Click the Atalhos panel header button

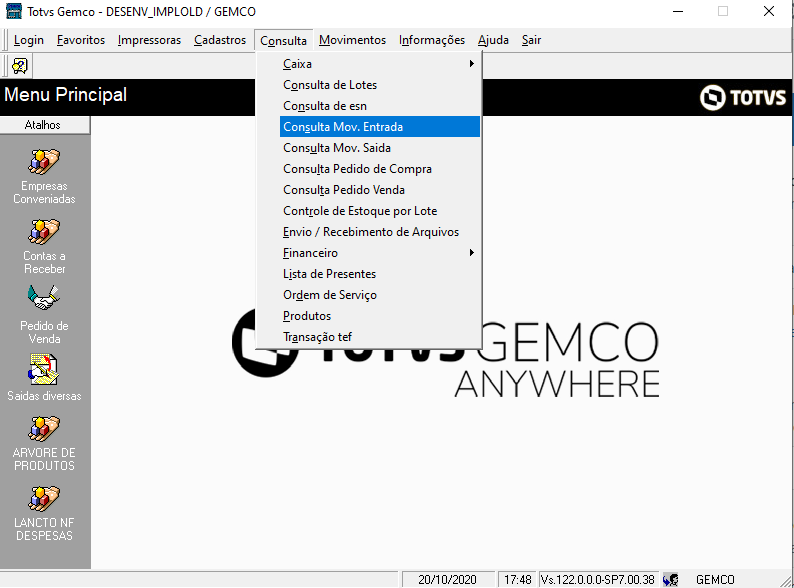45,125
